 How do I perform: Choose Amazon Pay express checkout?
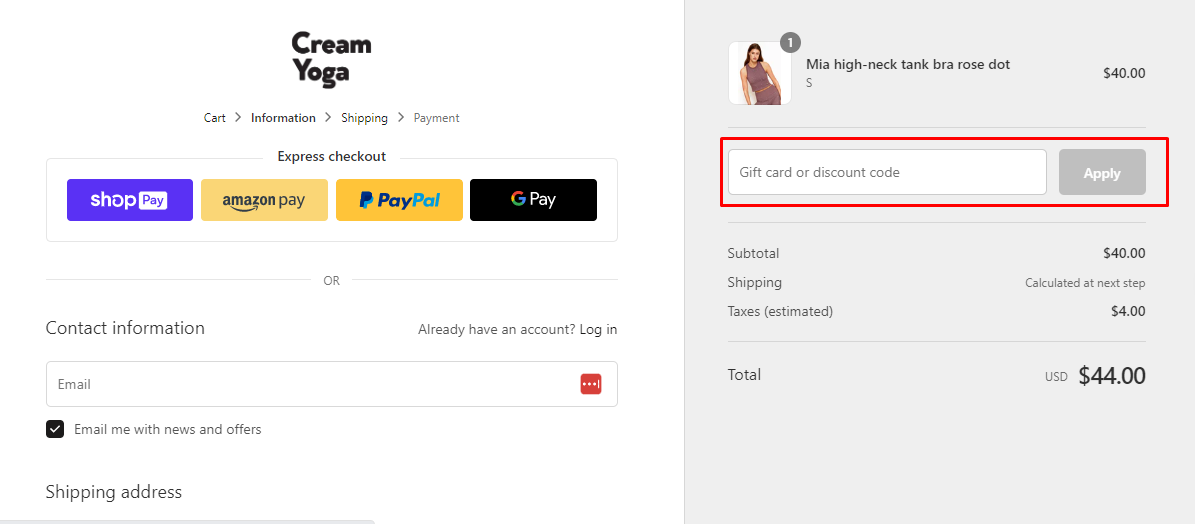click(x=264, y=200)
